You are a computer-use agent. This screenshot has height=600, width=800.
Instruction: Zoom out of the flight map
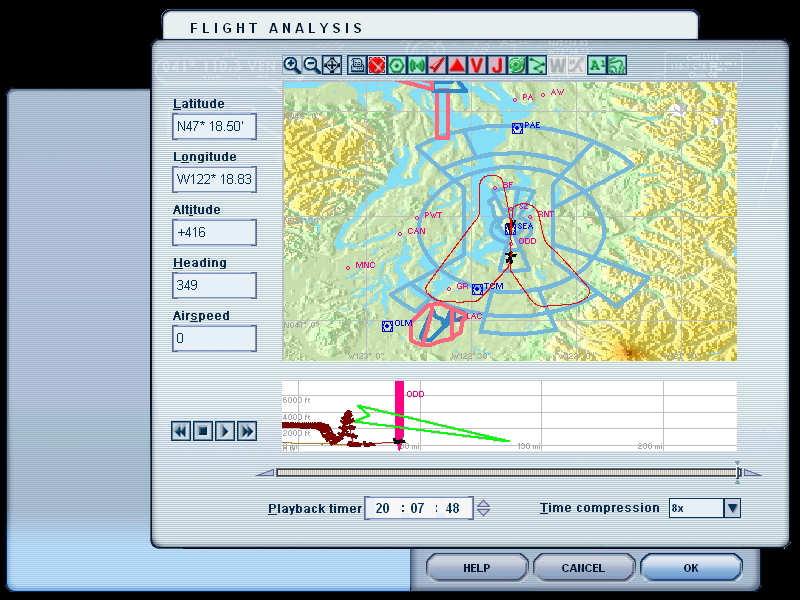click(x=312, y=65)
